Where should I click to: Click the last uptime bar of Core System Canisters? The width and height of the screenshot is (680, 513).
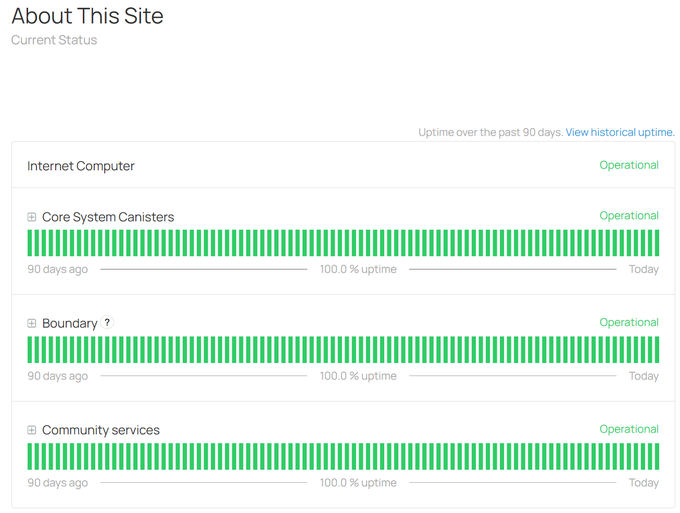(657, 243)
